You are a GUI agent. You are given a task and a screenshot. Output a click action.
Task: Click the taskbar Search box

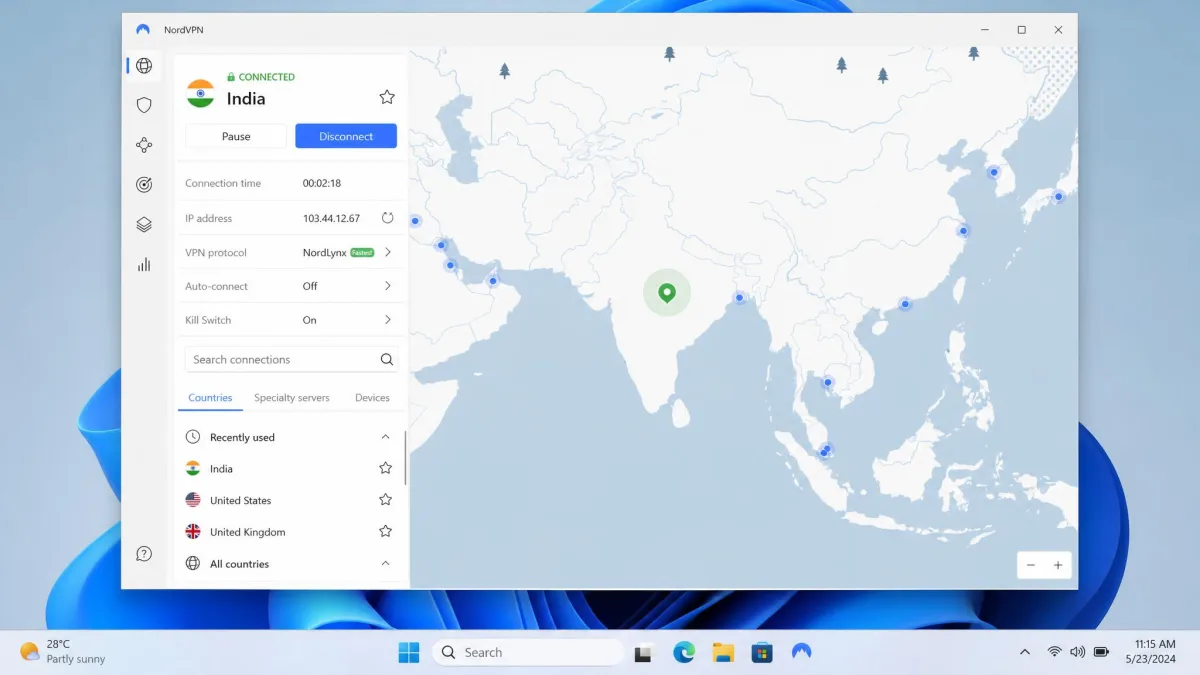coord(528,652)
